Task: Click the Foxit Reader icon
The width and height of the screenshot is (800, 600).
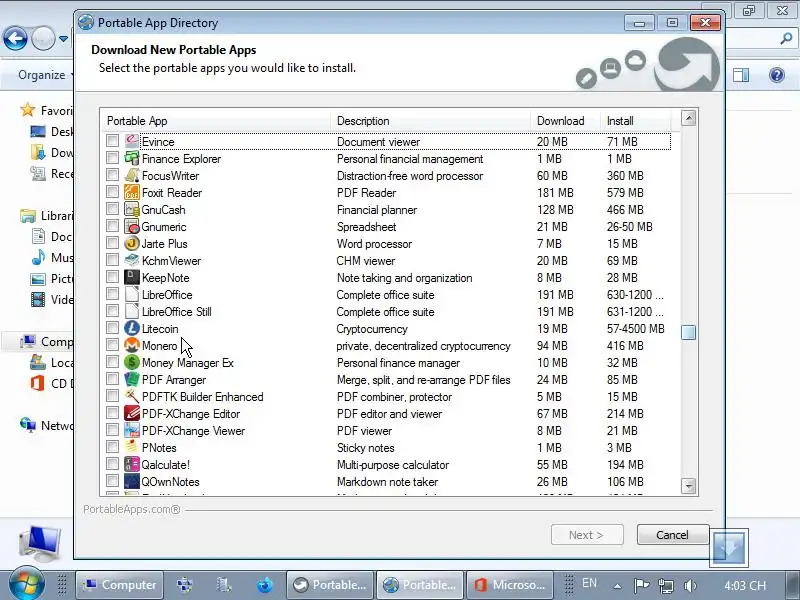Action: point(132,192)
